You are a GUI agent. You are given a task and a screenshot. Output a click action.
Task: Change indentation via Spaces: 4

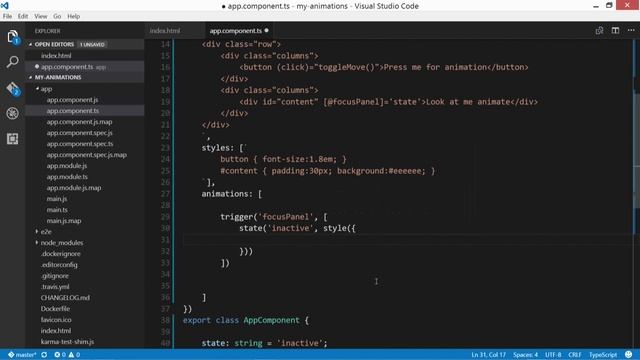(x=526, y=355)
